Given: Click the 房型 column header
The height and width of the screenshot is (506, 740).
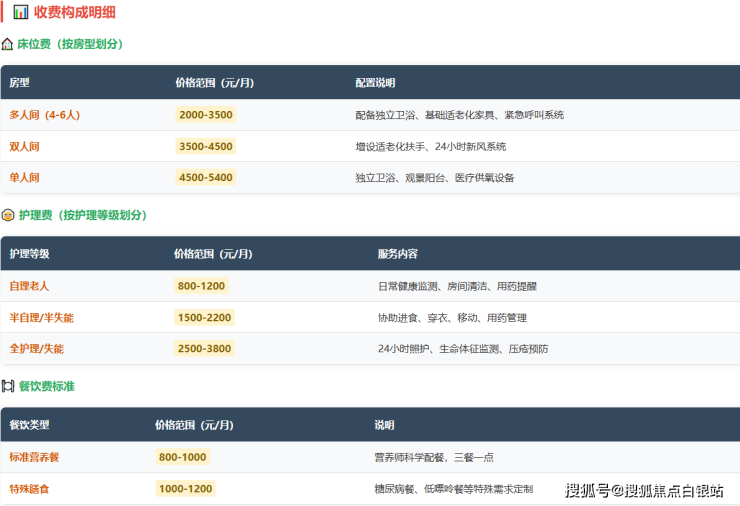Looking at the screenshot, I should (x=19, y=83).
